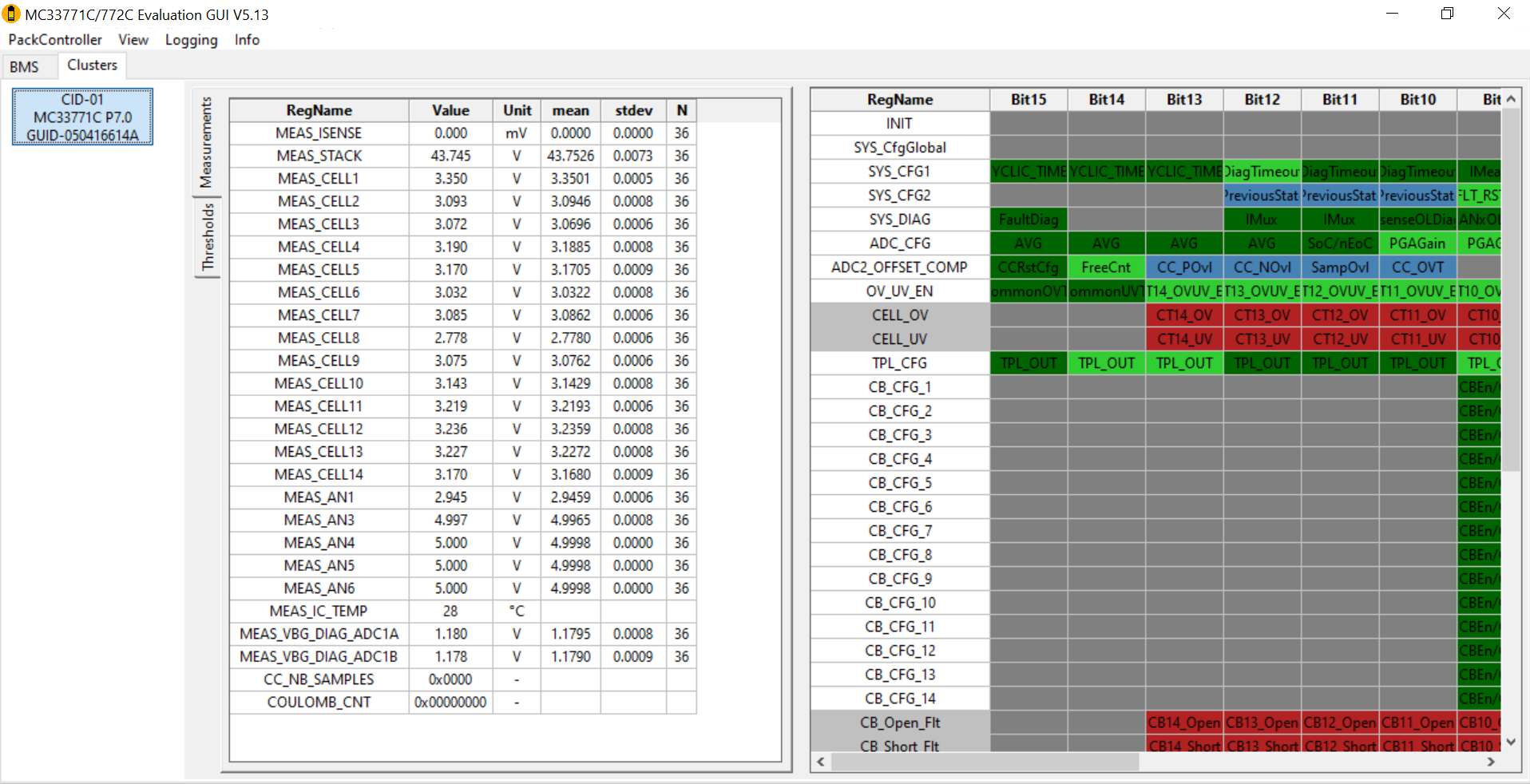Click the CB13_Open fault cell

point(1262,723)
